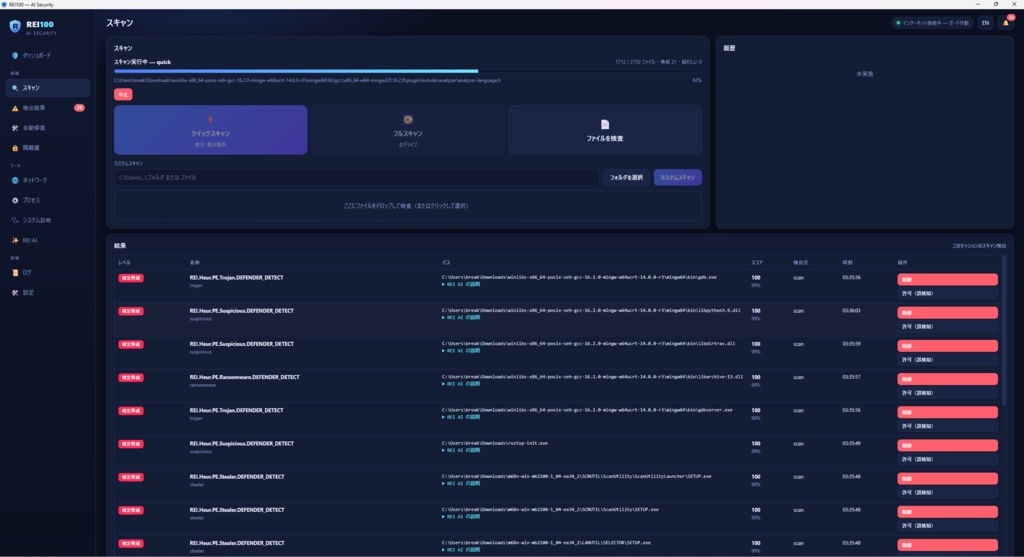Click the time cell 03:35:59

852,344
